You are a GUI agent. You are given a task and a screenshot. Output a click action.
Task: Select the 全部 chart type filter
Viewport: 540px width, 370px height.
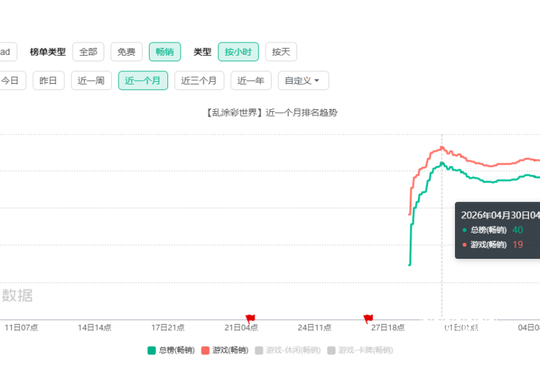coord(88,52)
